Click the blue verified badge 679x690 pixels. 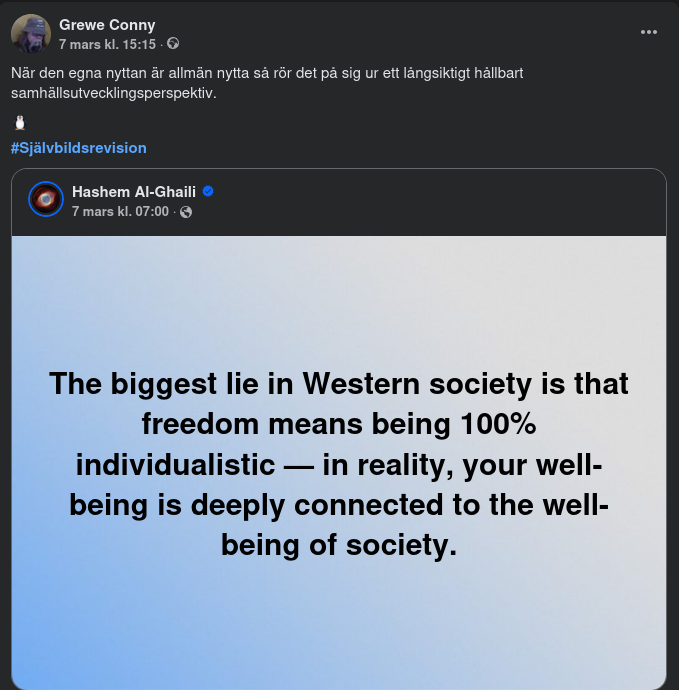pos(208,191)
